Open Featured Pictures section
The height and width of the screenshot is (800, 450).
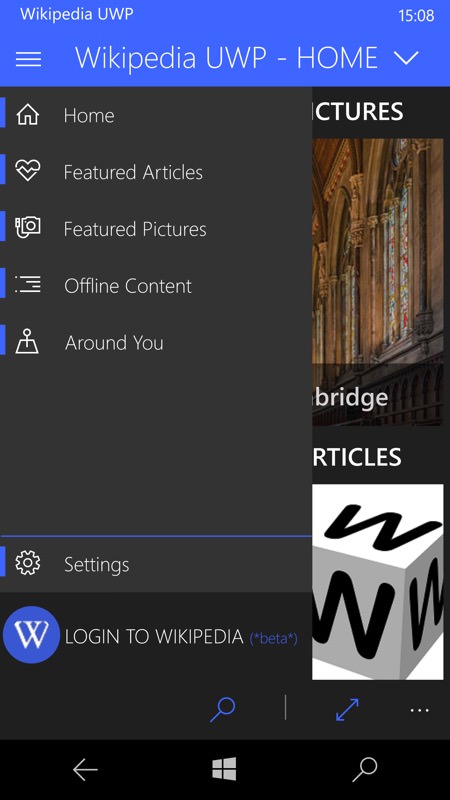tap(156, 229)
